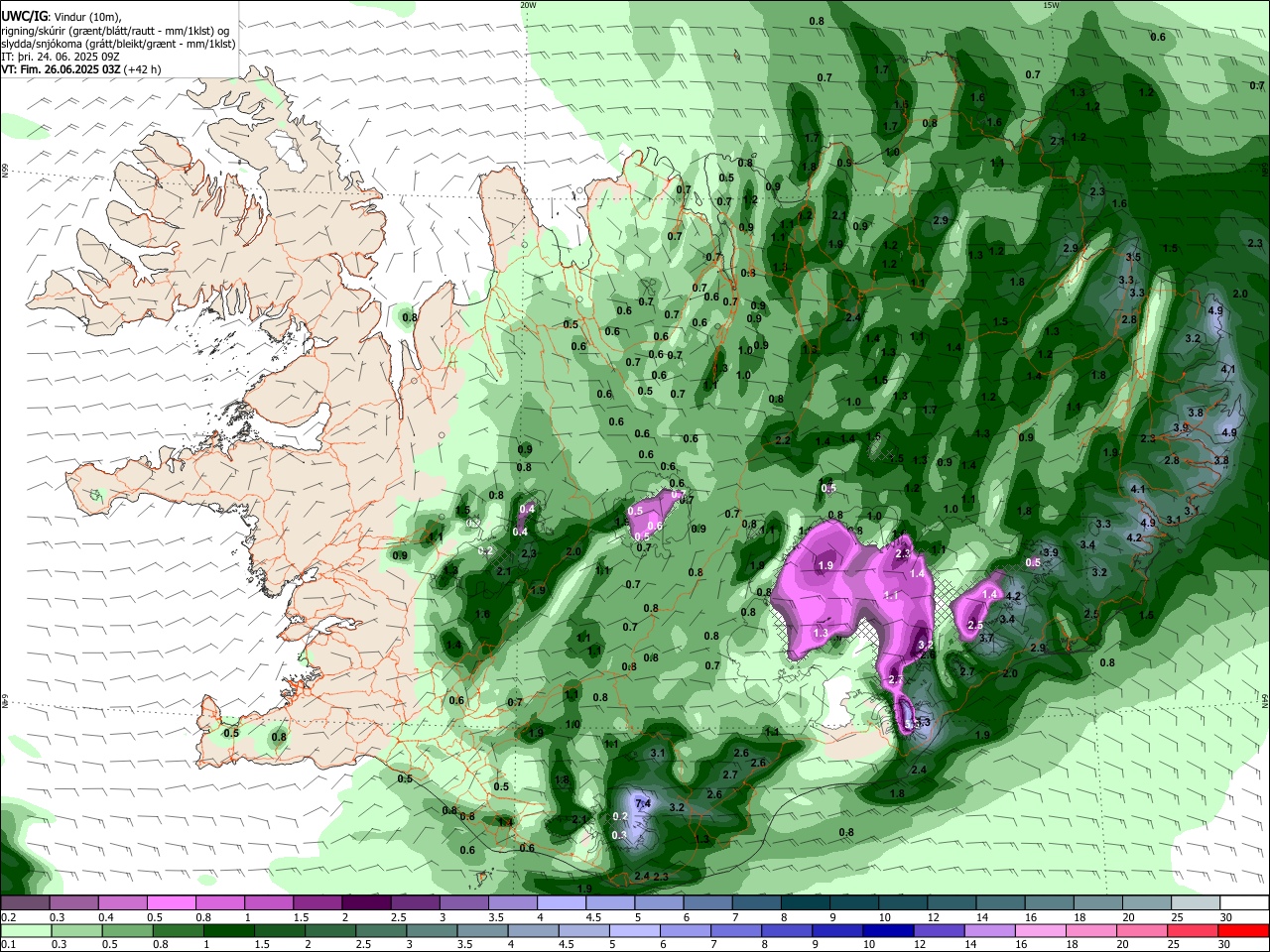Click the '(+42 h)' forecast offset text
The image size is (1270, 952).
[x=143, y=69]
